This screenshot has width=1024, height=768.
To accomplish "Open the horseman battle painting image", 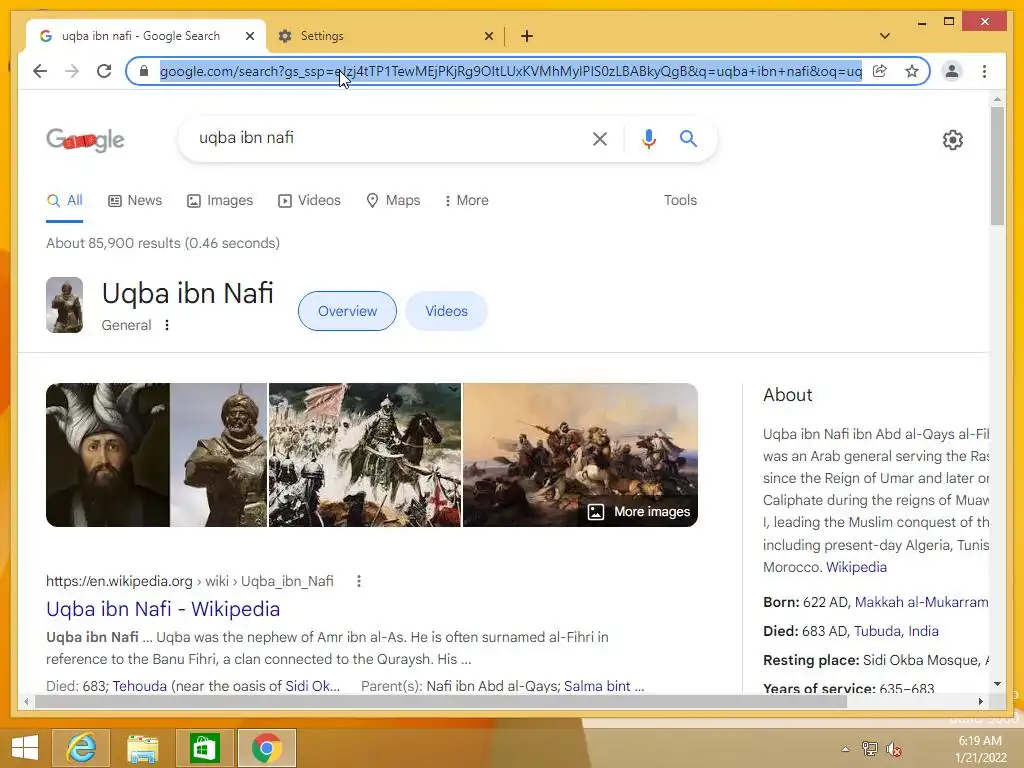I will (364, 455).
